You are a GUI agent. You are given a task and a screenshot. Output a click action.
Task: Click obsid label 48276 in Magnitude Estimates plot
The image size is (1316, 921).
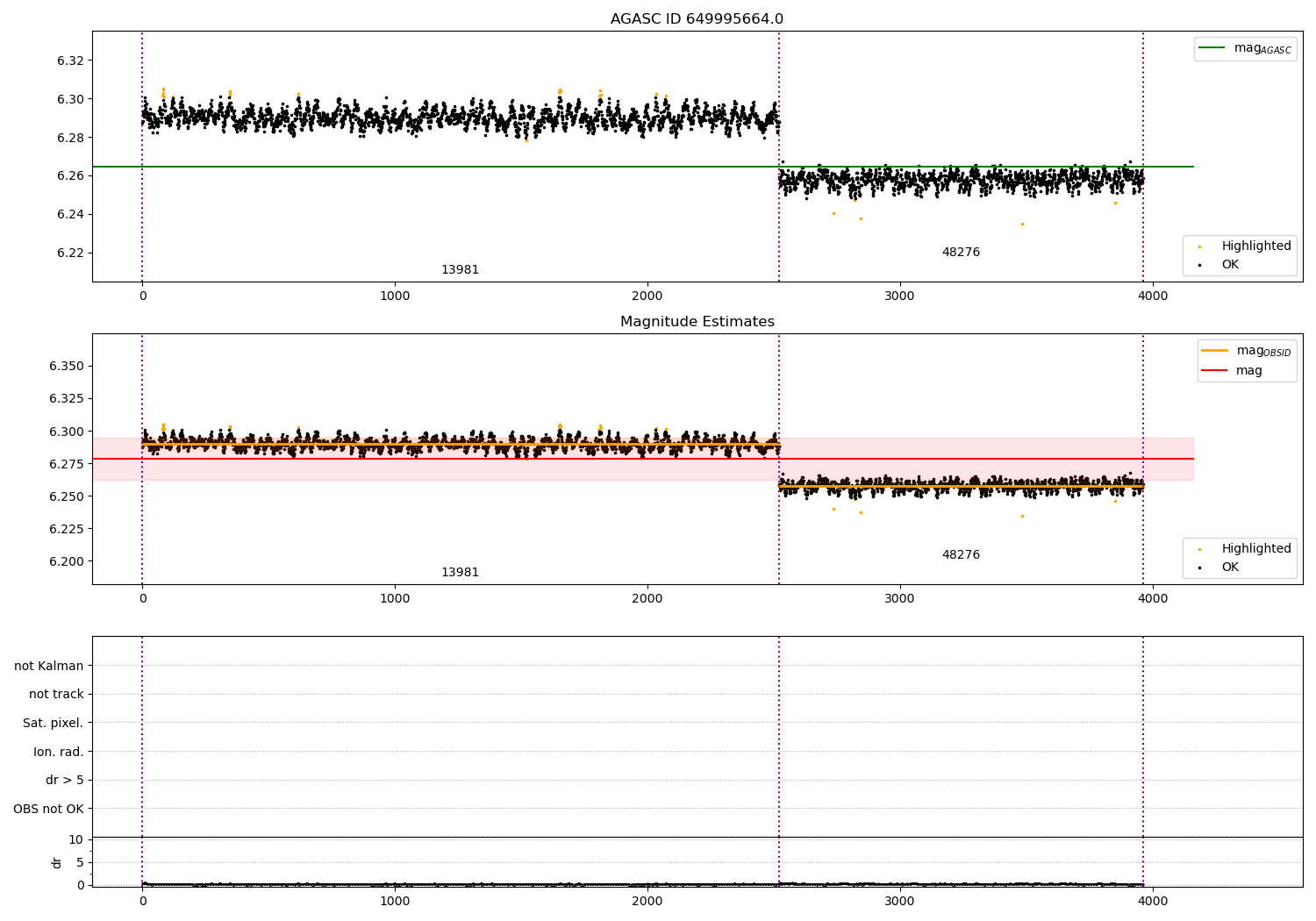coord(961,555)
